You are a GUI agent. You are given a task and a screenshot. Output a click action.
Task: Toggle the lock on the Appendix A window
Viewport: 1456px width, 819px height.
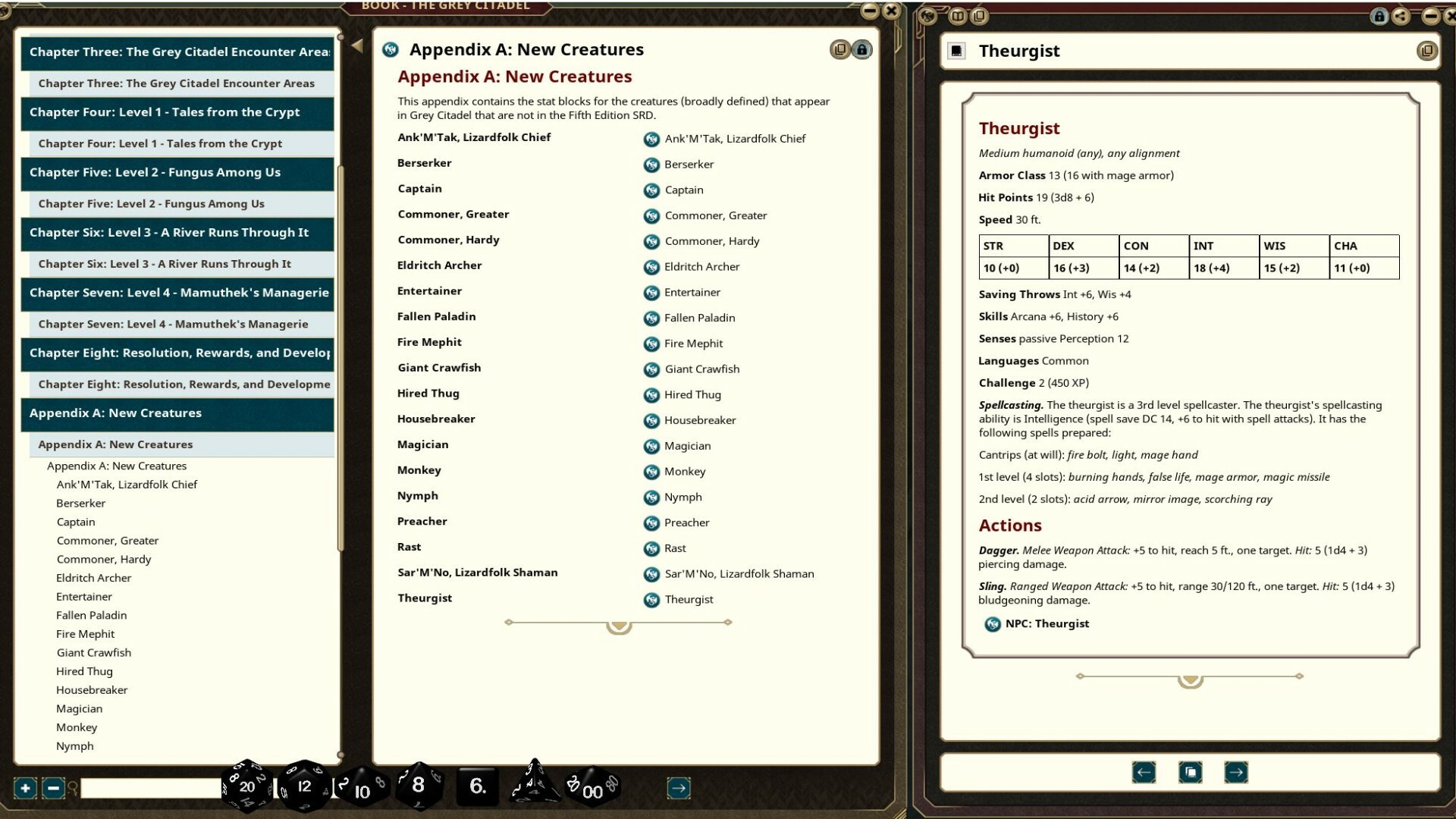tap(863, 49)
